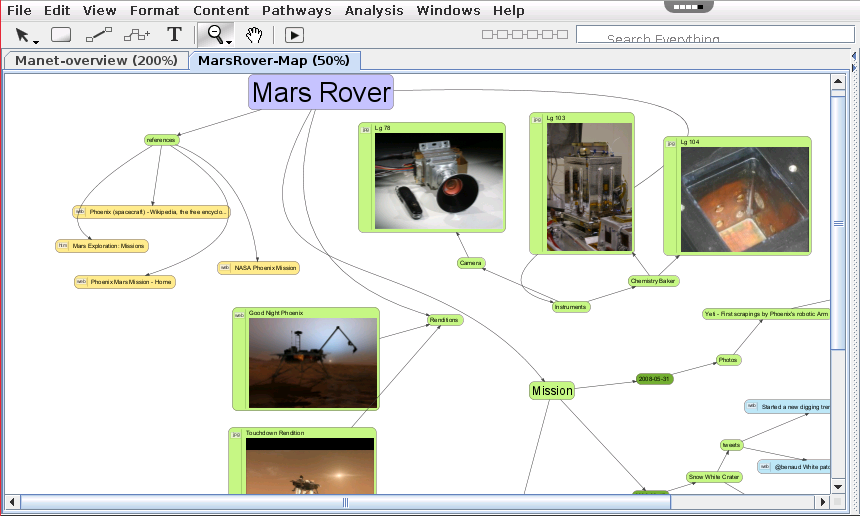The width and height of the screenshot is (860, 516).
Task: Activate the magnifier zoom tool
Action: (216, 35)
